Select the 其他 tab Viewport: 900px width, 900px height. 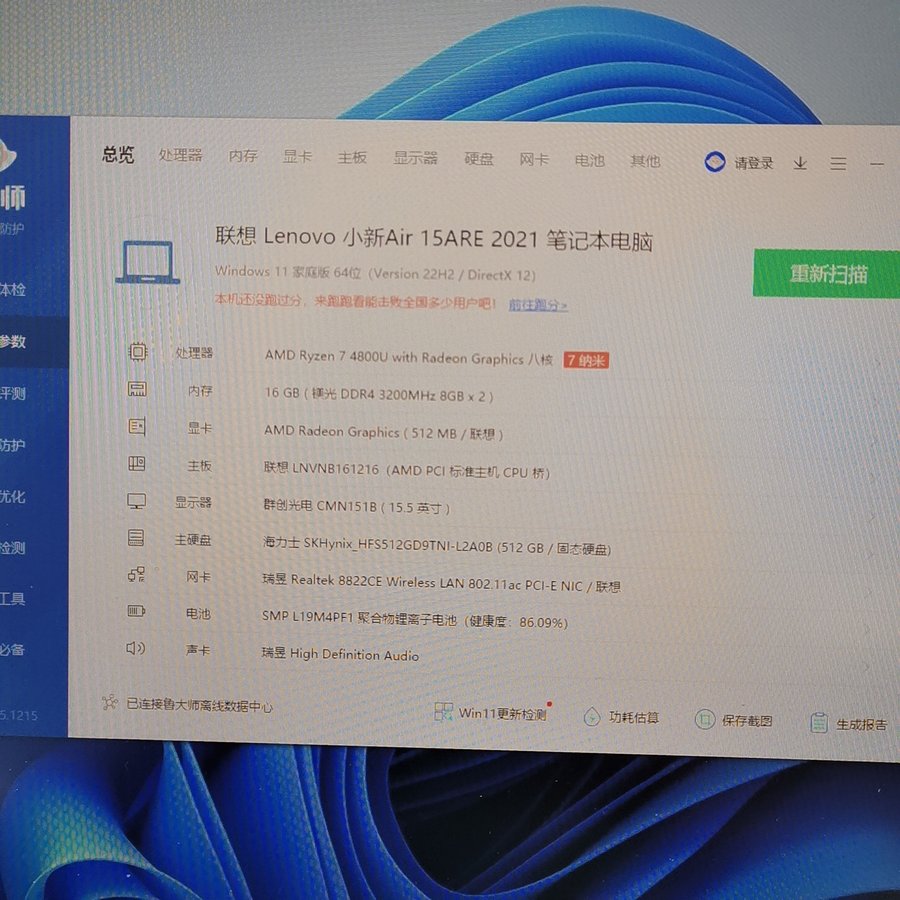645,161
